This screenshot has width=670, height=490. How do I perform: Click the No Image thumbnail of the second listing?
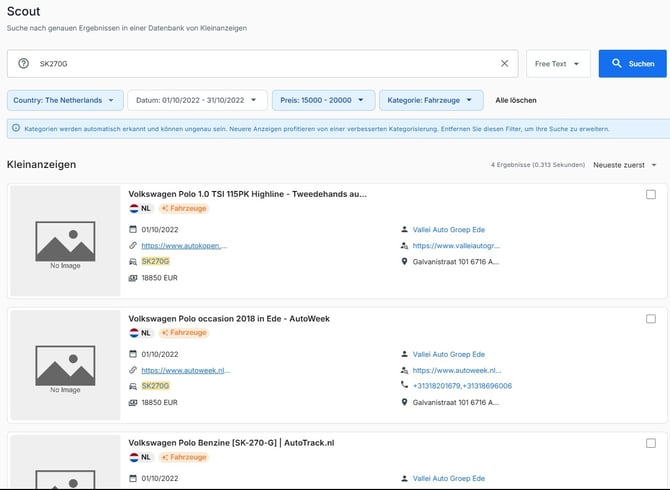tap(65, 365)
